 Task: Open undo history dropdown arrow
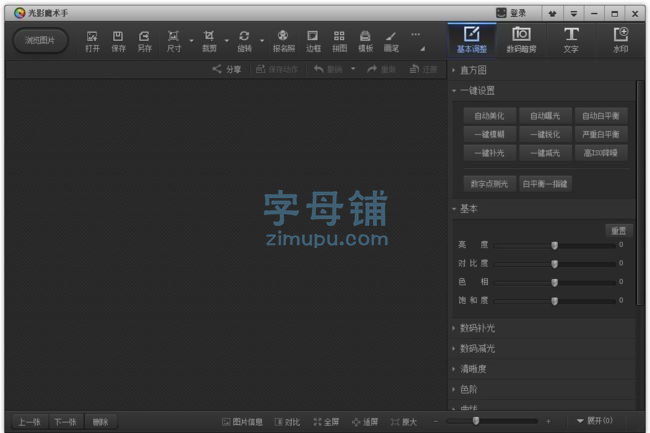click(353, 69)
